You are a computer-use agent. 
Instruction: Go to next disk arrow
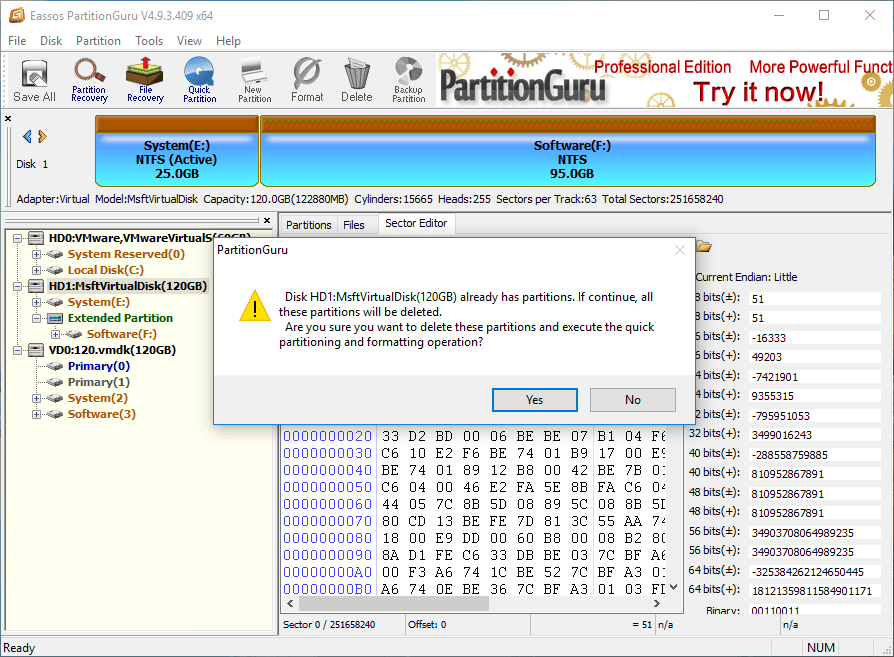tap(42, 136)
